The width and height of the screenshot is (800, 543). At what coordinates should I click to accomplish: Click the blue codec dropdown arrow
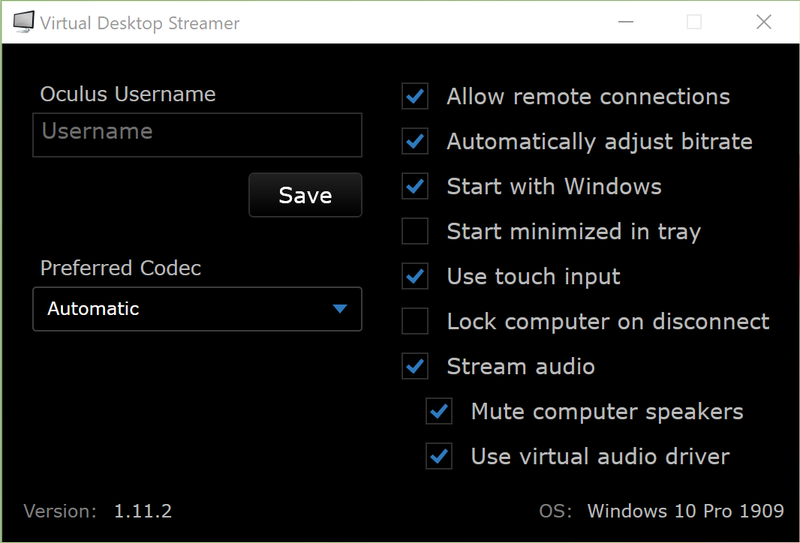click(340, 309)
